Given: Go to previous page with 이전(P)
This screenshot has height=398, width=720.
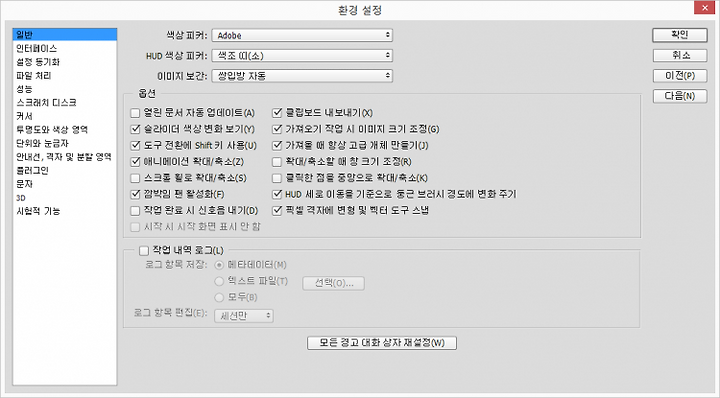Looking at the screenshot, I should click(680, 76).
